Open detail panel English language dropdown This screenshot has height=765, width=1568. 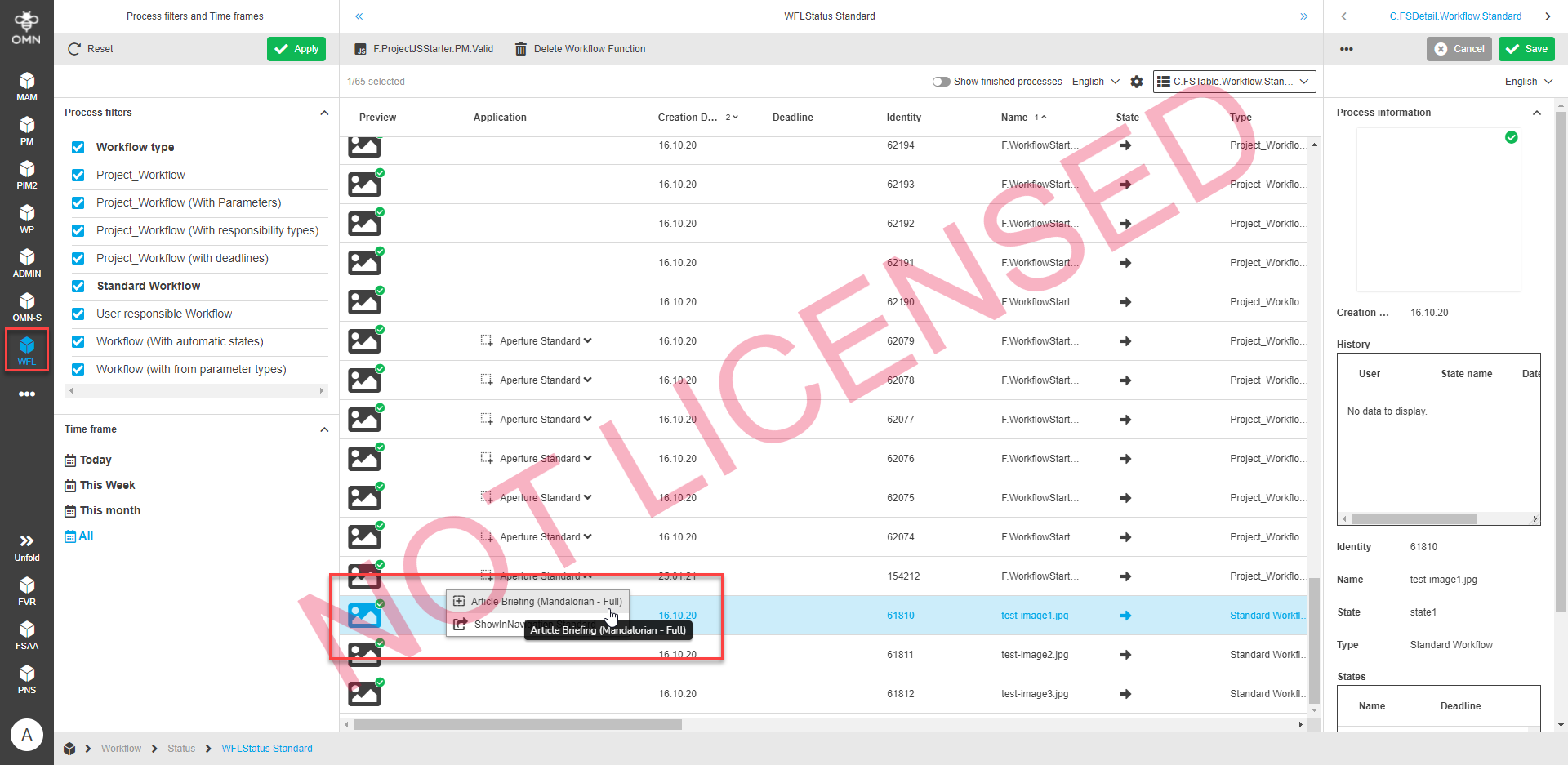1529,82
